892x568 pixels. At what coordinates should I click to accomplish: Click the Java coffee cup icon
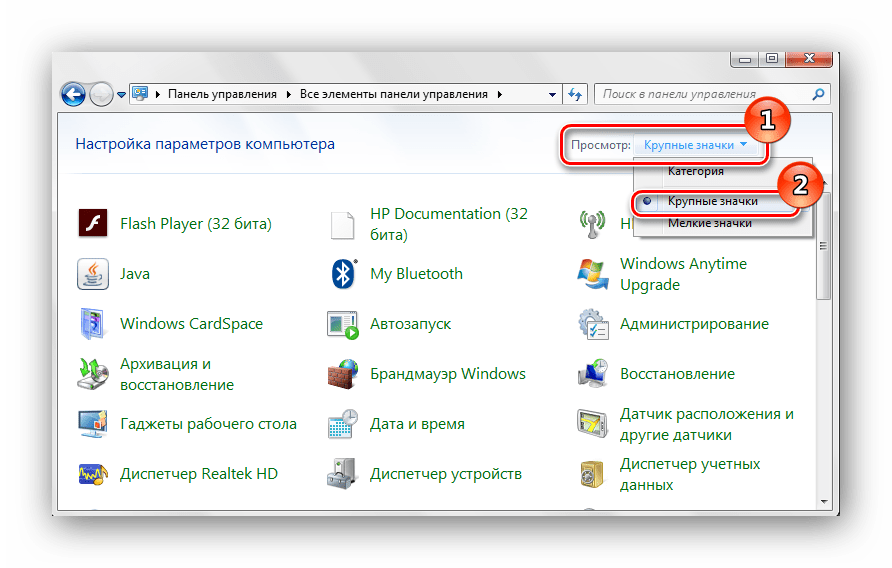pyautogui.click(x=93, y=274)
